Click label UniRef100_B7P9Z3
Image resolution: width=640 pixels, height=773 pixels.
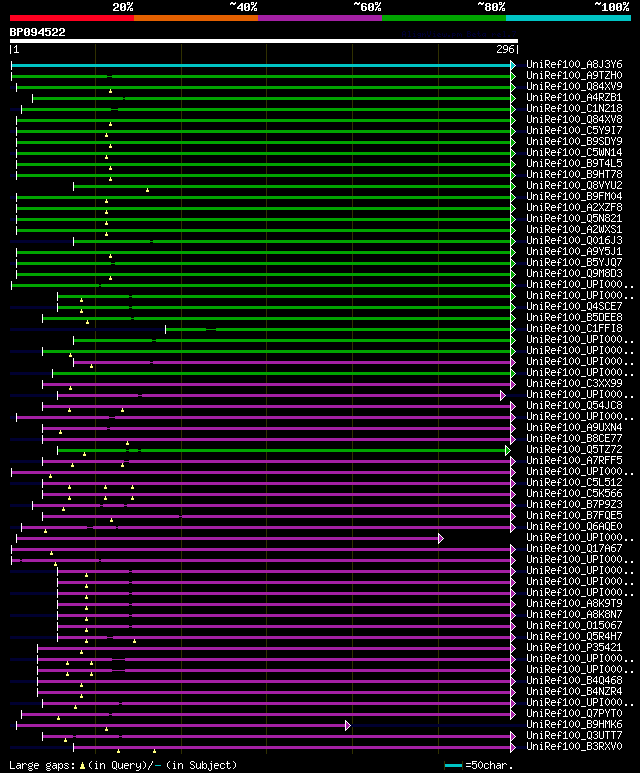[574, 505]
